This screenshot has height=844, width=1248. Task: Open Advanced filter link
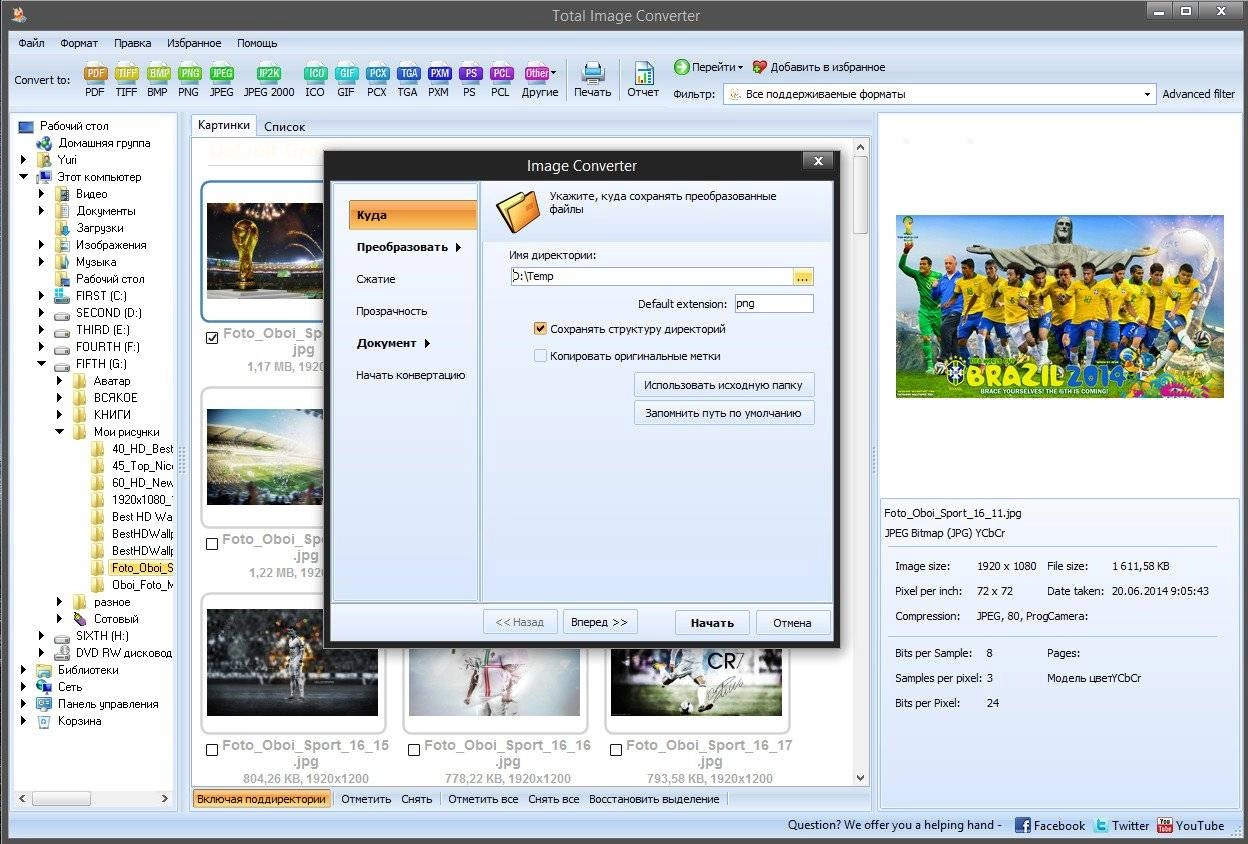(x=1198, y=94)
